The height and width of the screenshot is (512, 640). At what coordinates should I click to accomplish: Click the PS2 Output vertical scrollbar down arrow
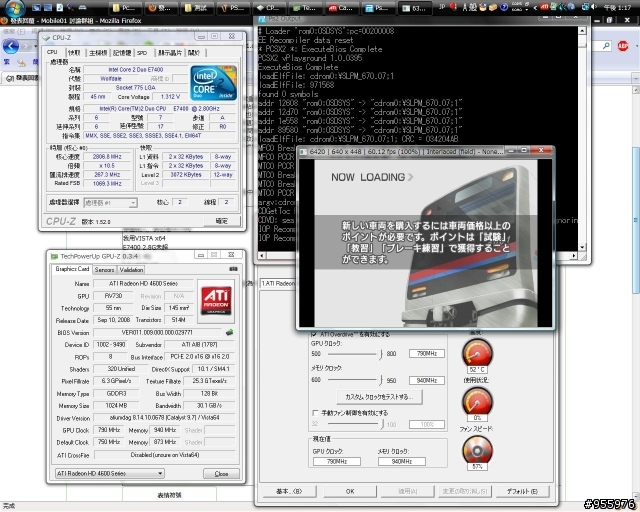582,247
